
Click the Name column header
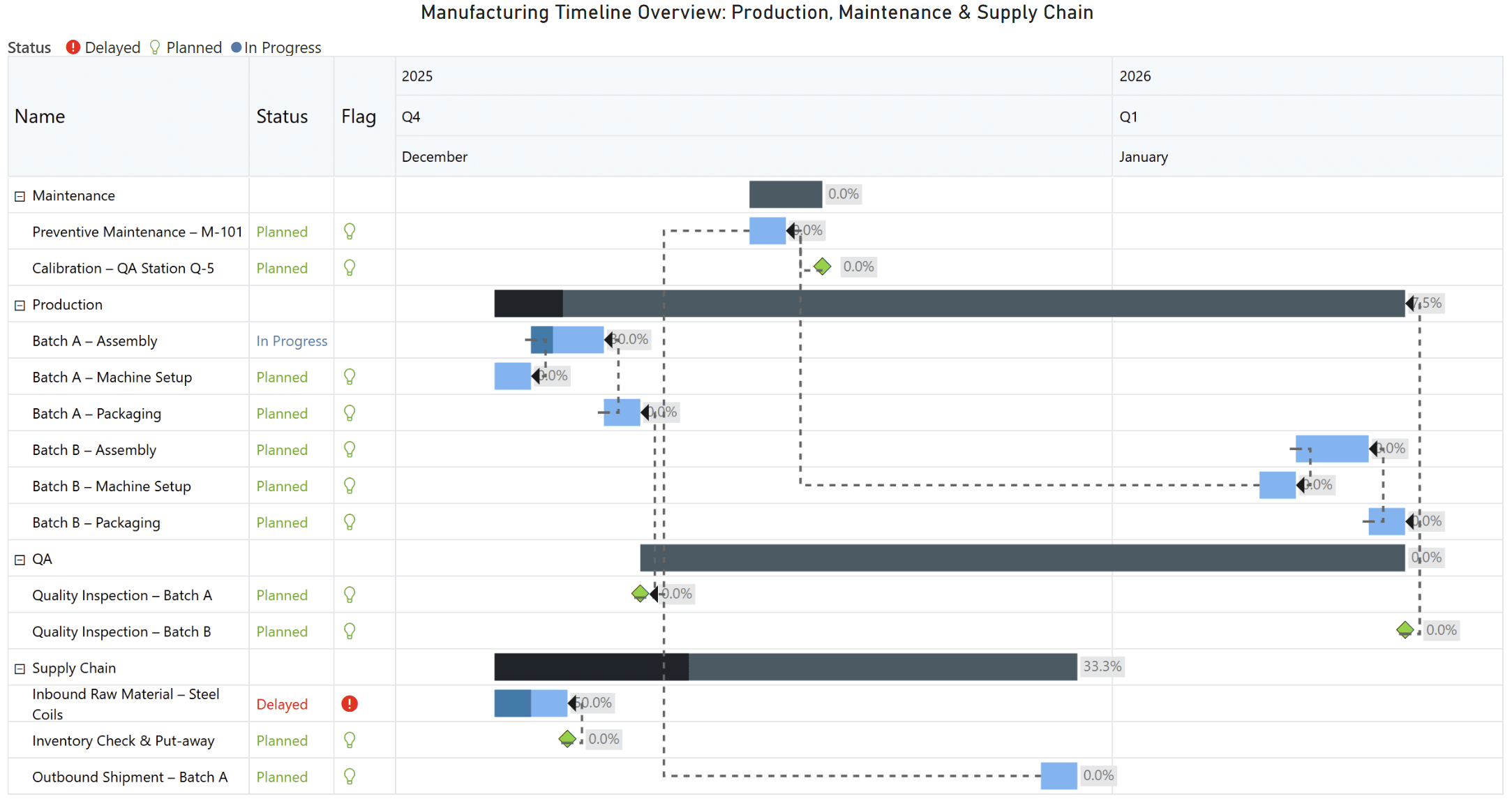point(40,117)
